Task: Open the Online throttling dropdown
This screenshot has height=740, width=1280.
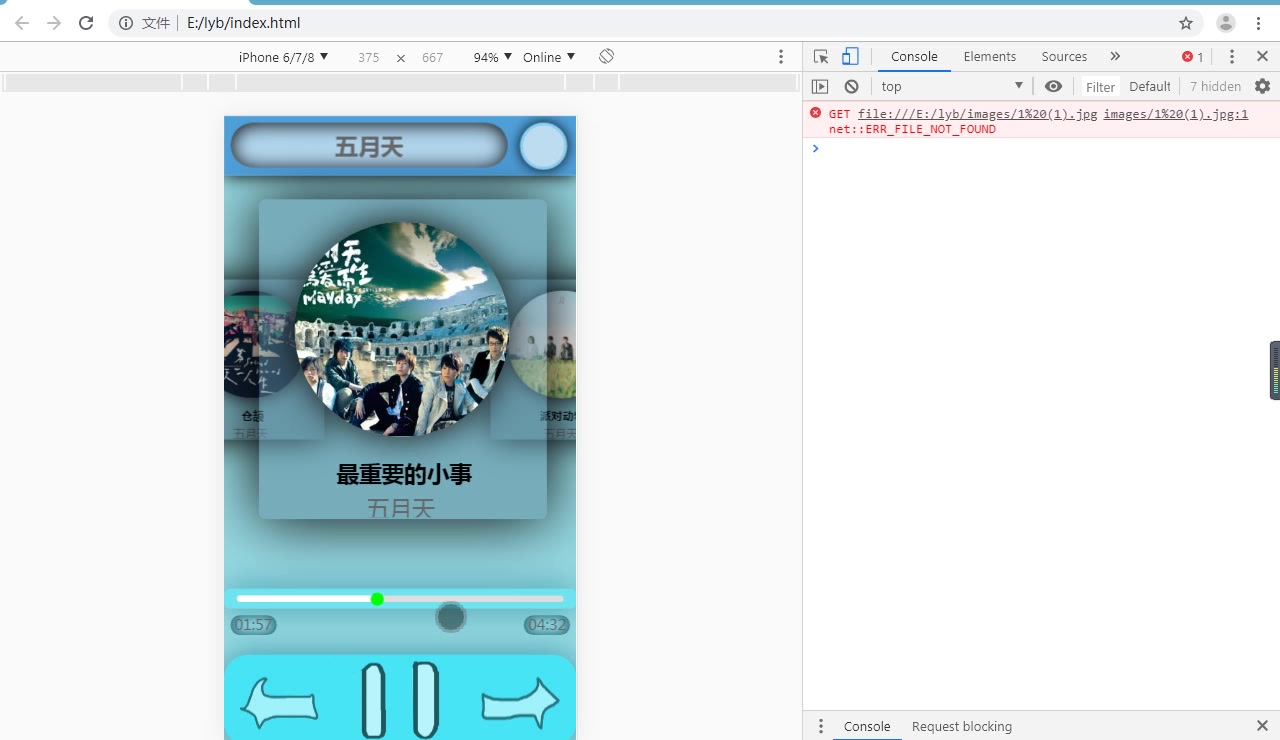Action: (x=549, y=57)
